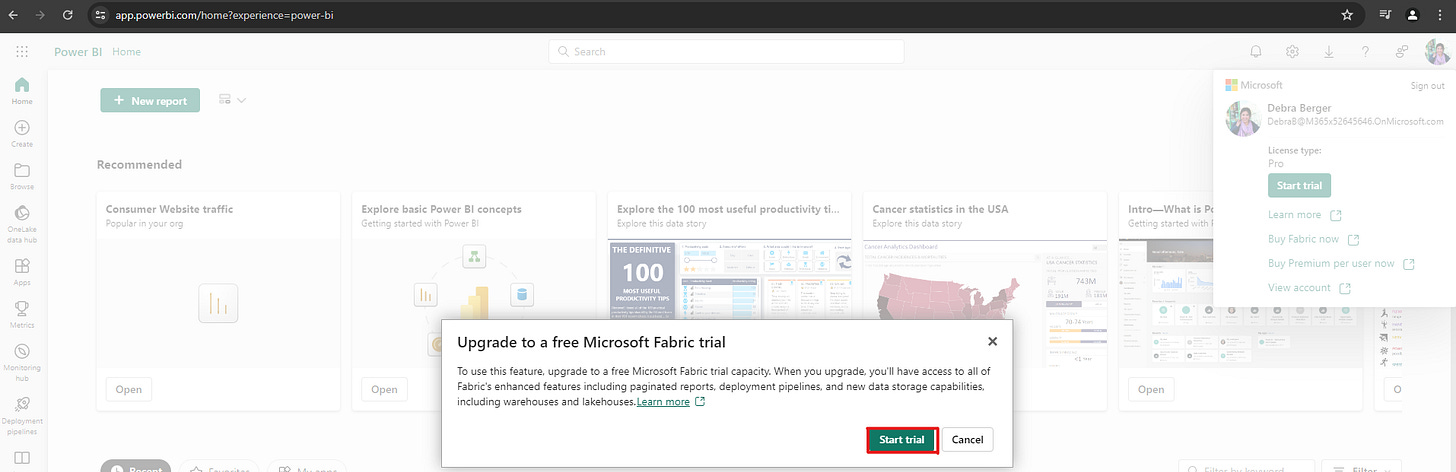This screenshot has width=1456, height=472.
Task: Click the Explore basic Power BI concepts title
Action: coord(441,209)
